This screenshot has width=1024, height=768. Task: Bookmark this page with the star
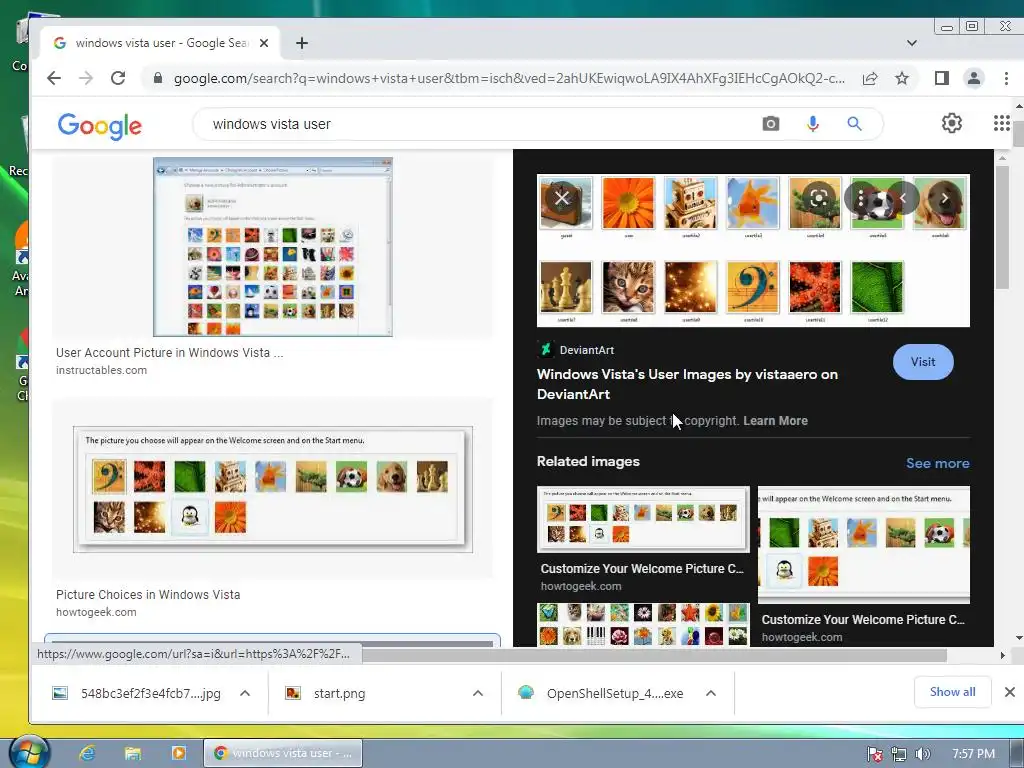[x=902, y=78]
